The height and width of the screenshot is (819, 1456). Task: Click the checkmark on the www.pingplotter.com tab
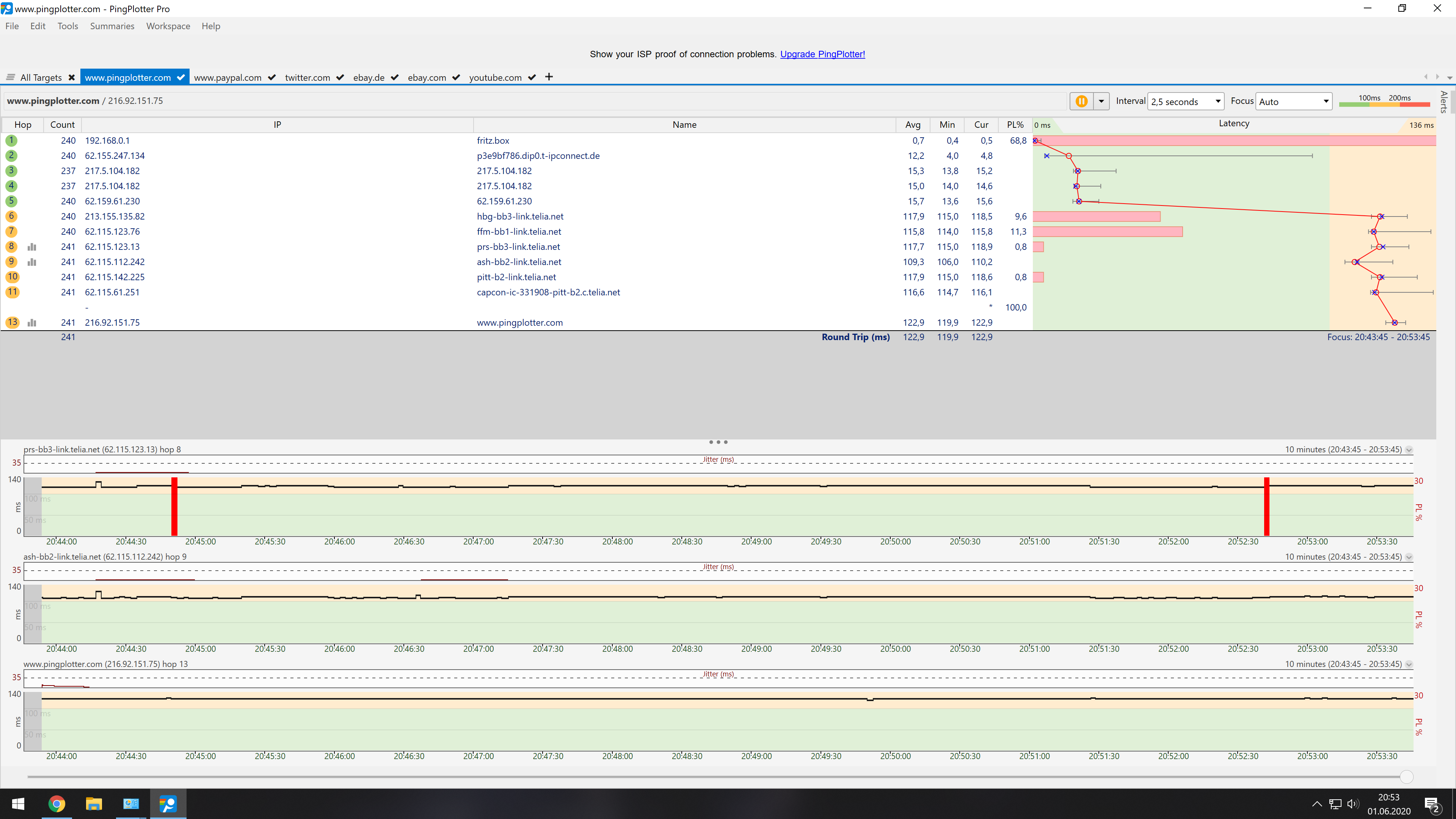(x=181, y=77)
